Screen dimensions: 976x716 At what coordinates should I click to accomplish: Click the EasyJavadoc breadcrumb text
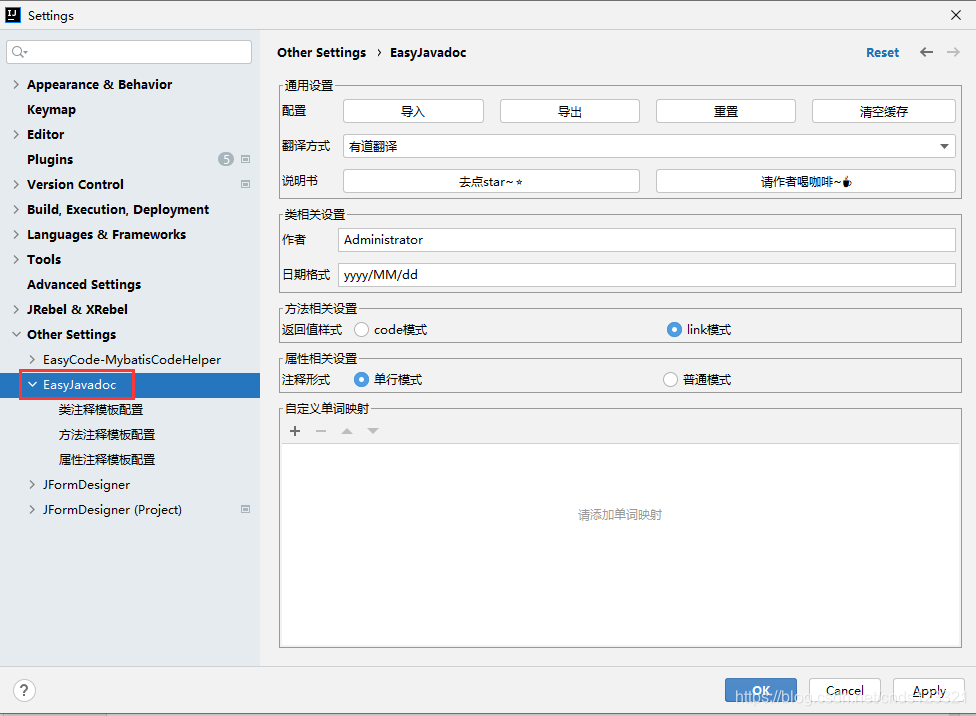(428, 52)
